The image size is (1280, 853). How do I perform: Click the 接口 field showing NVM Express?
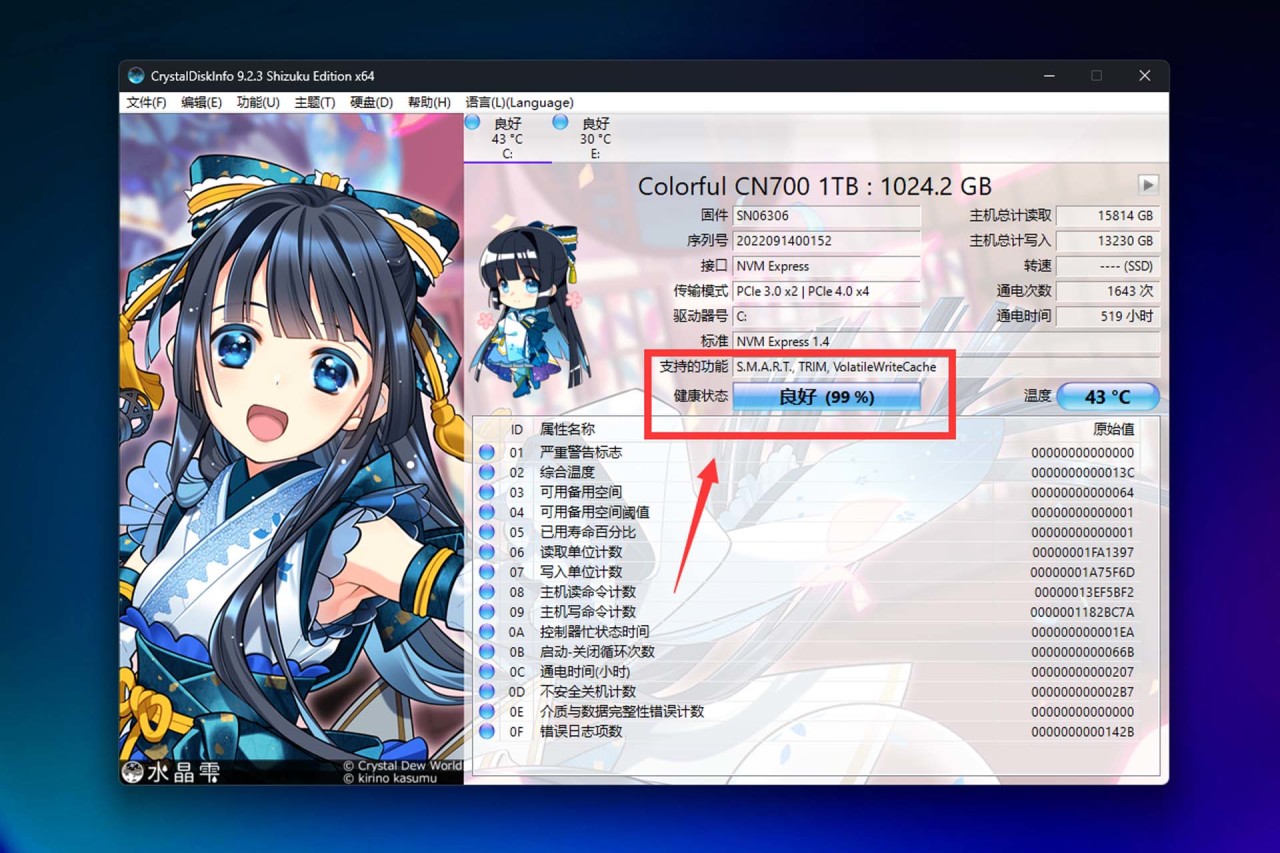(826, 266)
